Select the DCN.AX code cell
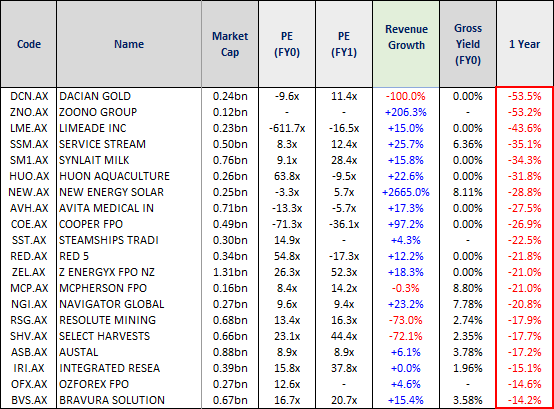The height and width of the screenshot is (409, 554). (29, 96)
